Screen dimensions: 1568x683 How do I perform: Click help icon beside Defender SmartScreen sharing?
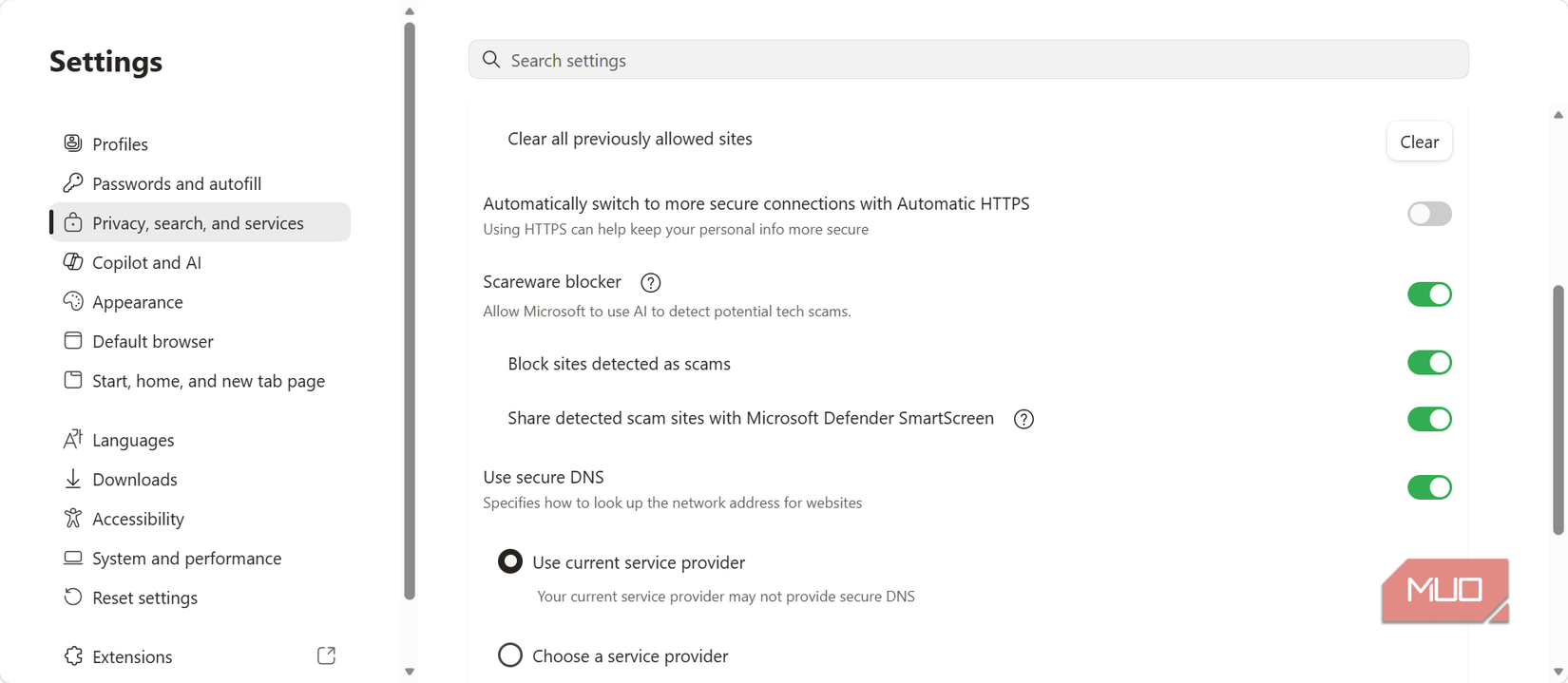[x=1023, y=419]
